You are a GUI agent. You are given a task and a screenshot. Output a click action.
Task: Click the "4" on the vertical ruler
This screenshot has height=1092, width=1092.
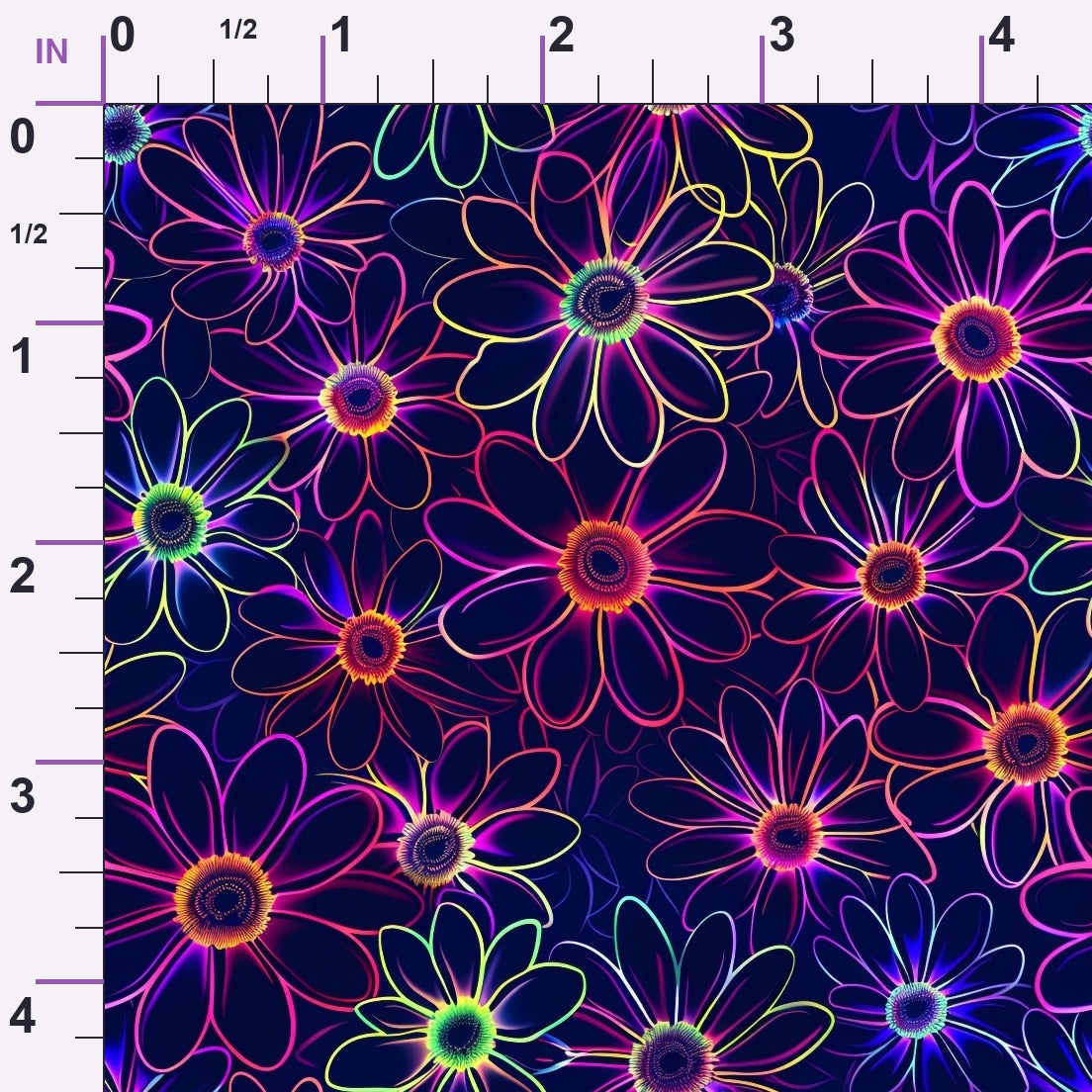[23, 1016]
